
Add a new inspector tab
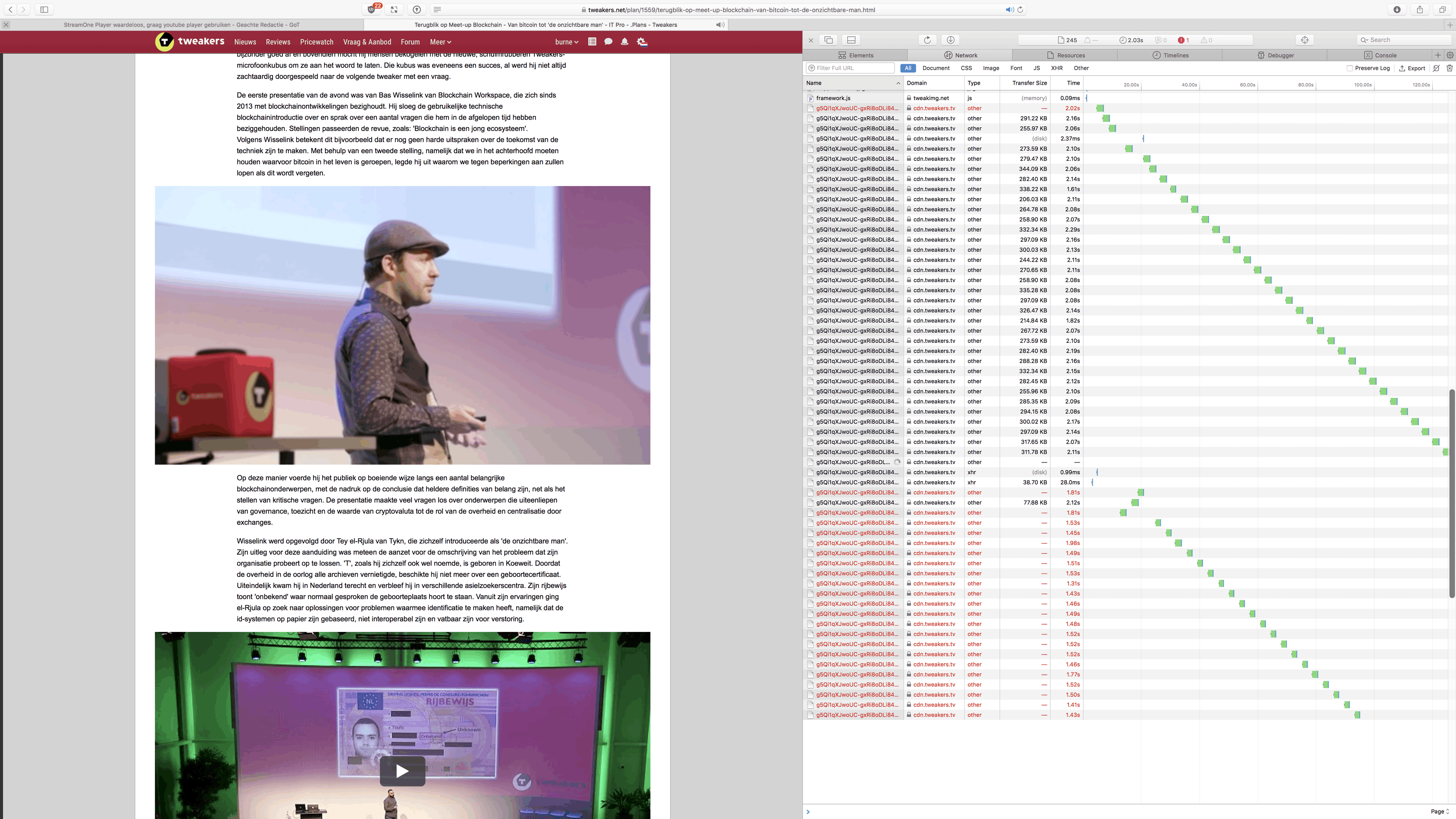click(1438, 55)
